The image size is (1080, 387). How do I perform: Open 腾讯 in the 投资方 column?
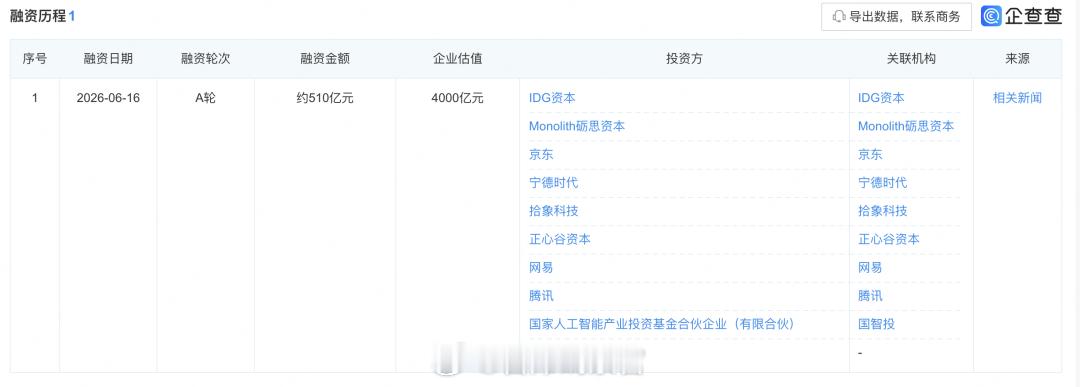(541, 295)
